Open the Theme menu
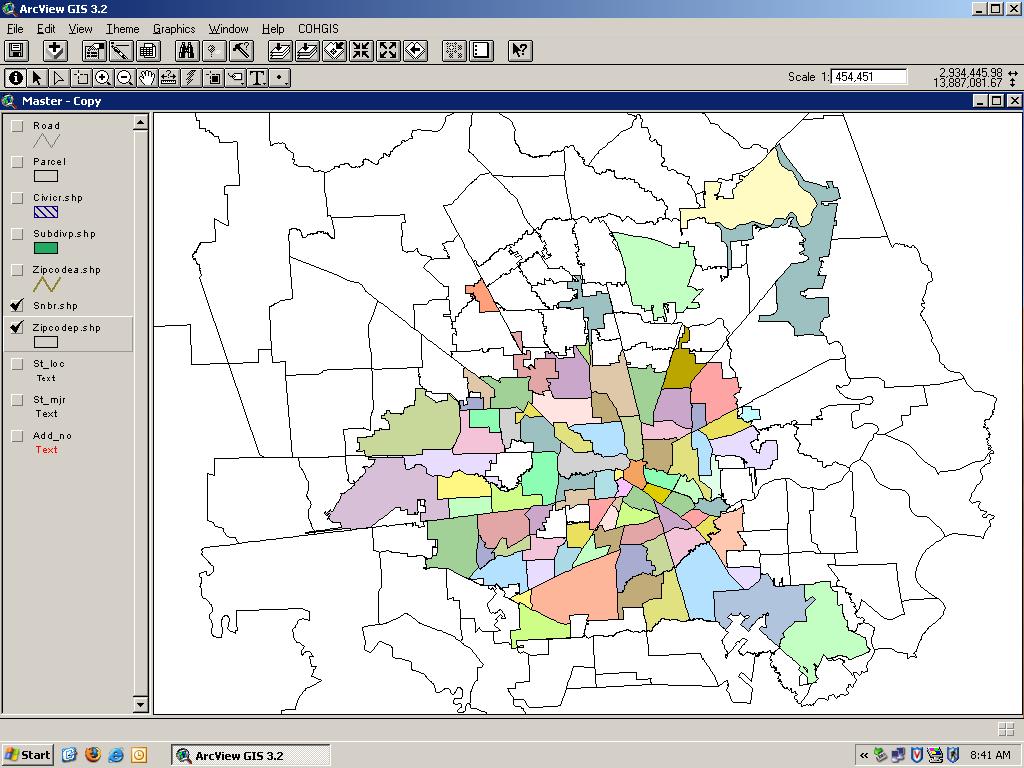 coord(123,29)
